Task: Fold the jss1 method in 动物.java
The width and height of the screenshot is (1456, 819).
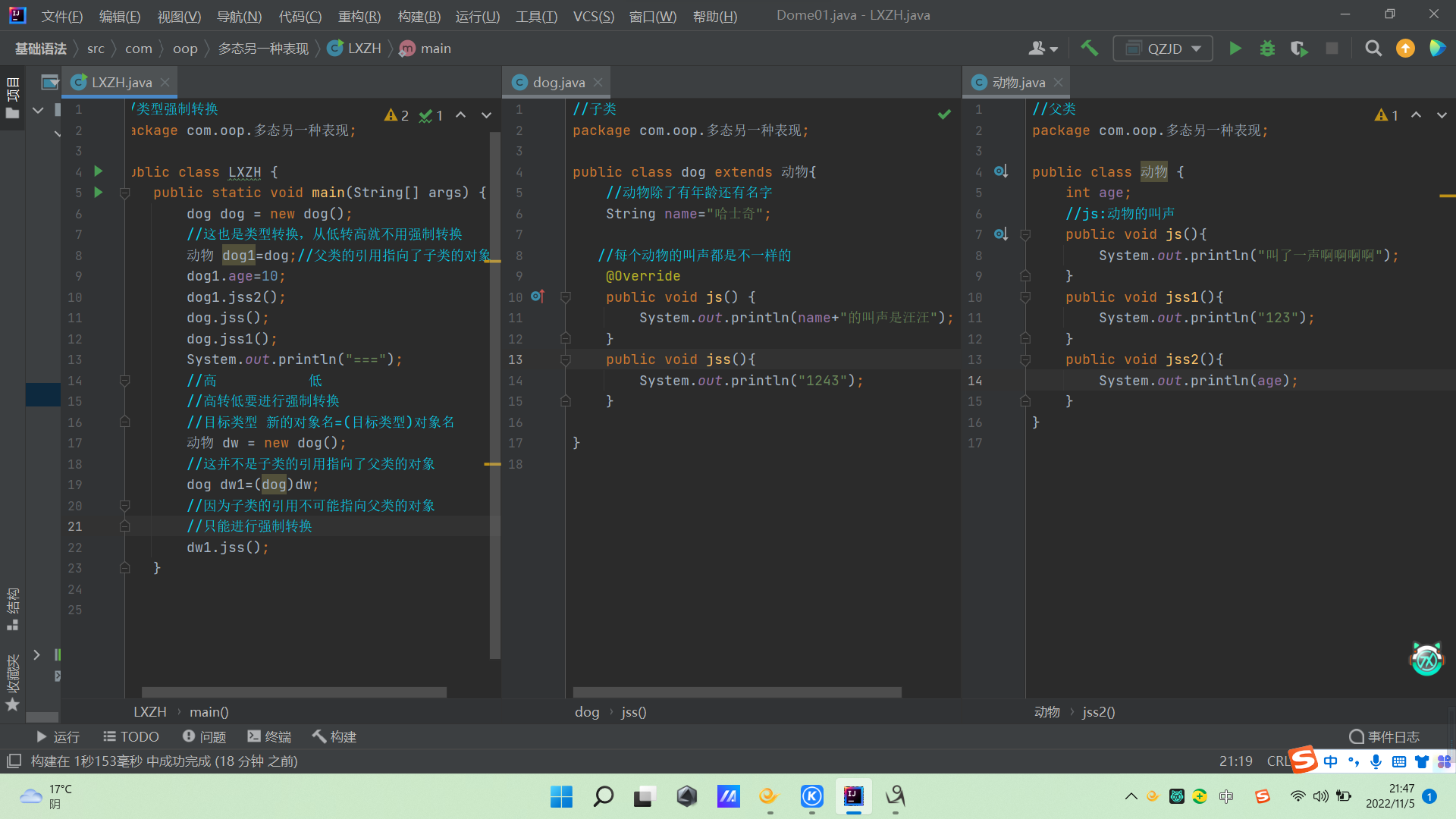Action: coord(1025,297)
